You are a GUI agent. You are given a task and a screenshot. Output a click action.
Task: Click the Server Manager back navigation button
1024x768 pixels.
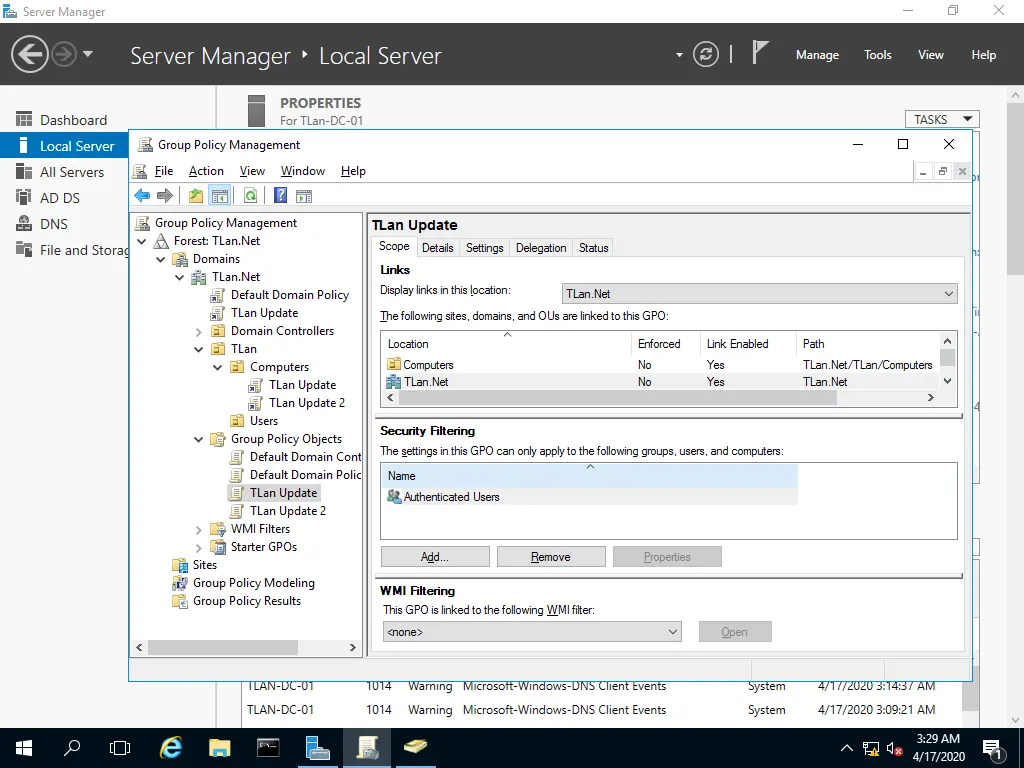29,54
